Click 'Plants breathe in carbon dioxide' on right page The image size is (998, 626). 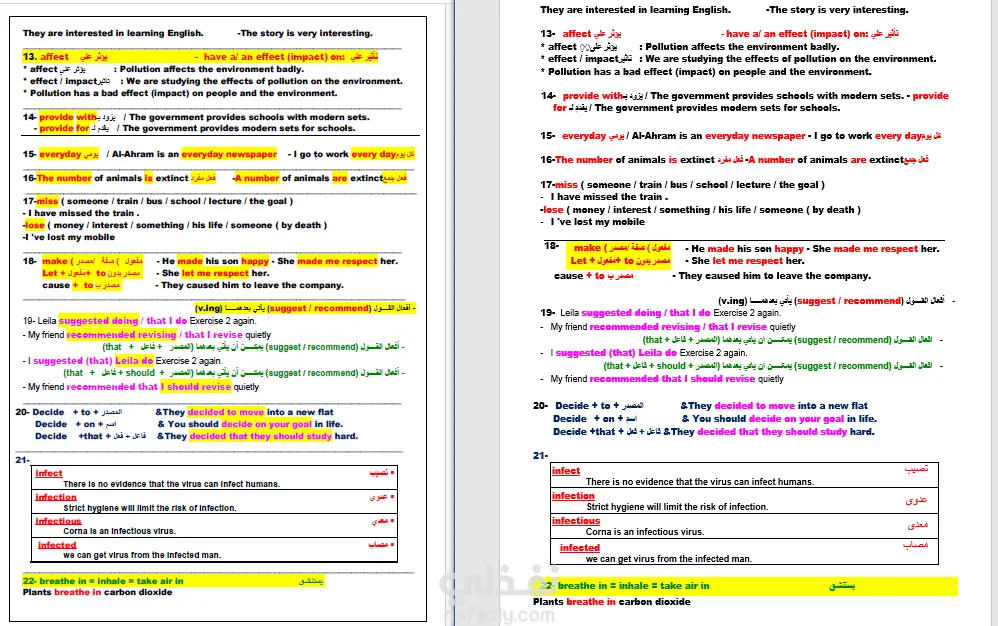pos(612,602)
